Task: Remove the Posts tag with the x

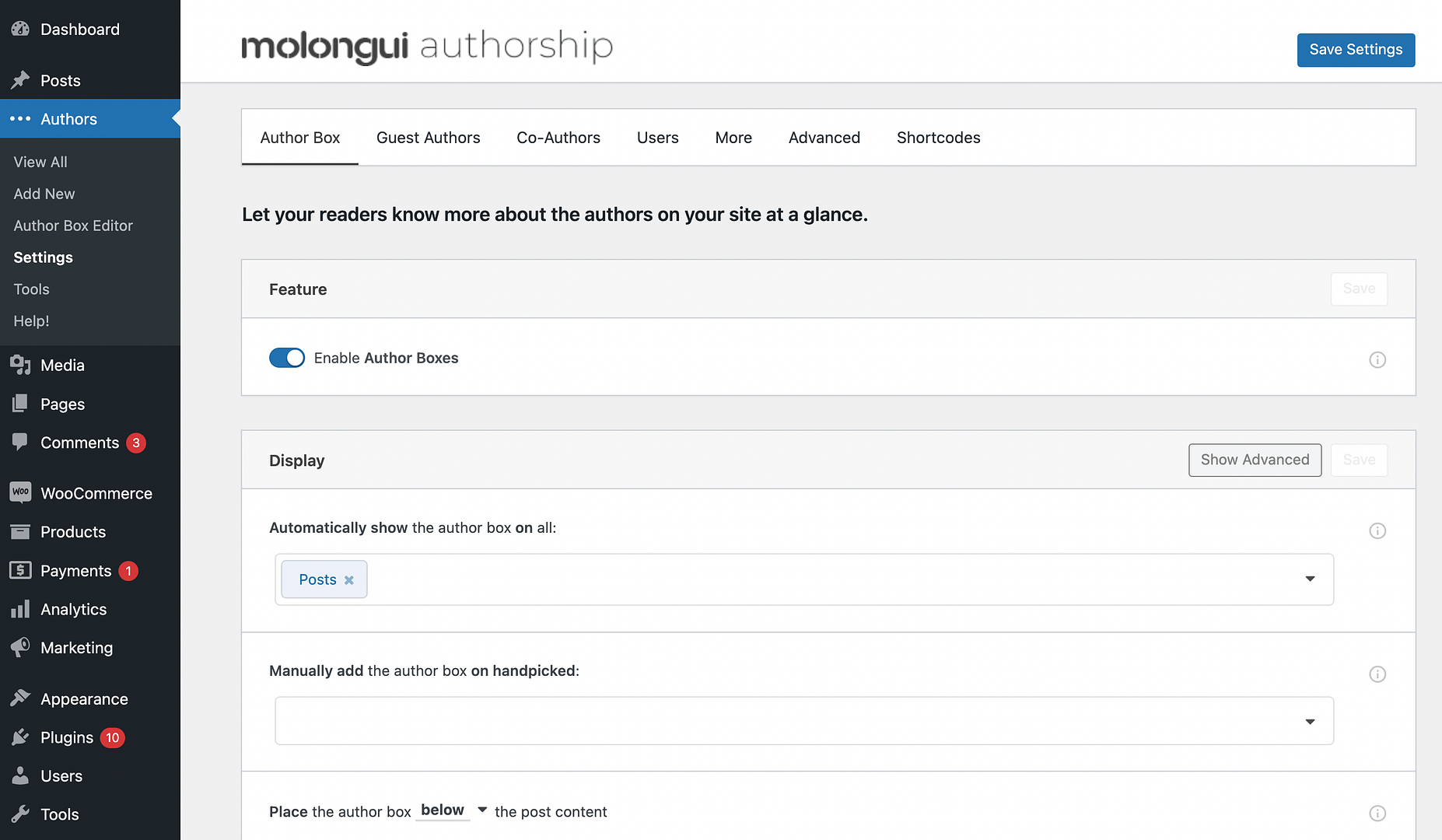Action: coord(349,580)
